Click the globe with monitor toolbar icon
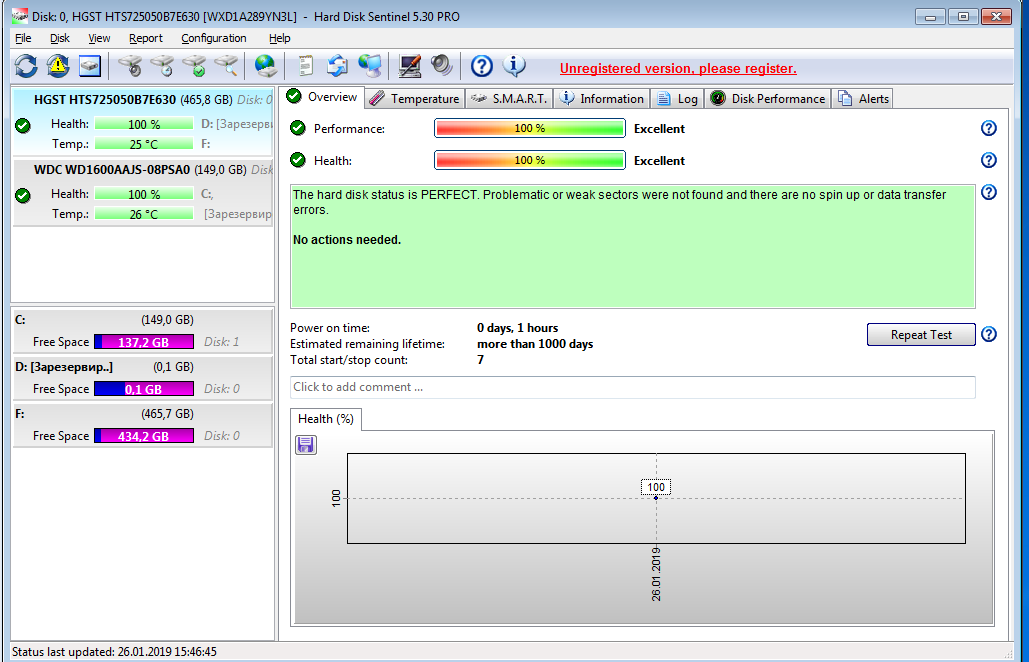The width and height of the screenshot is (1029, 662). click(x=370, y=66)
